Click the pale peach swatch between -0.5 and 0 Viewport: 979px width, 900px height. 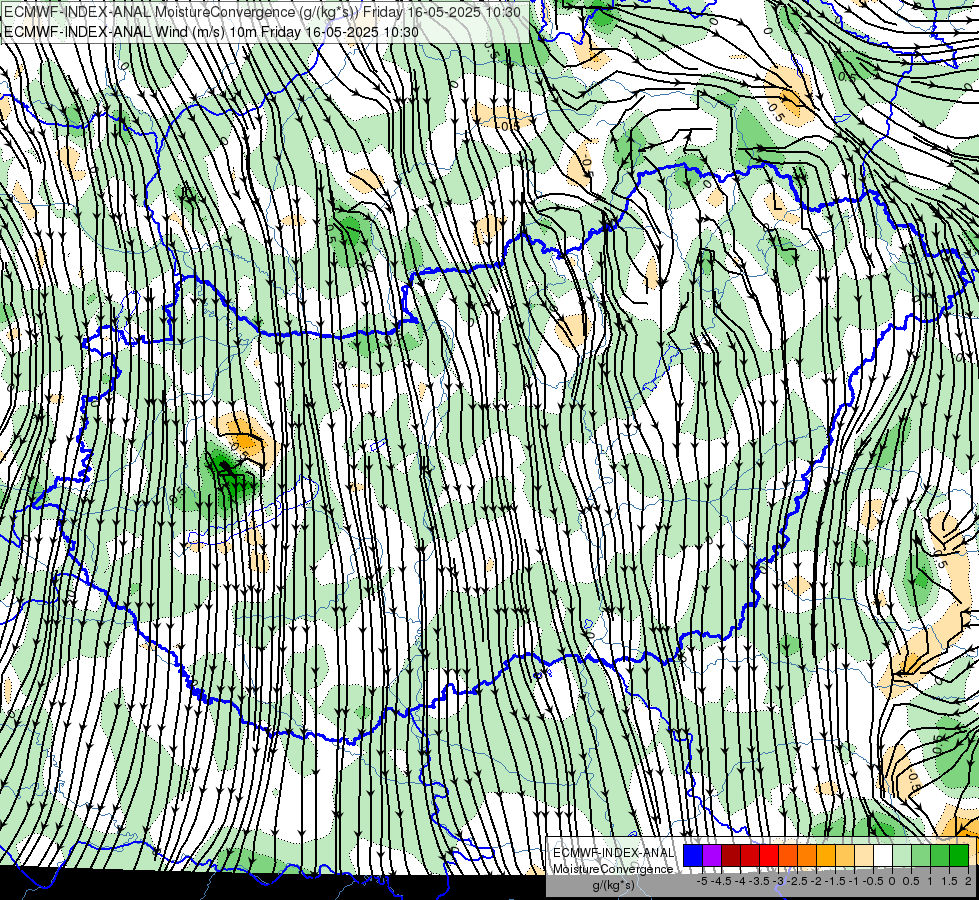864,855
